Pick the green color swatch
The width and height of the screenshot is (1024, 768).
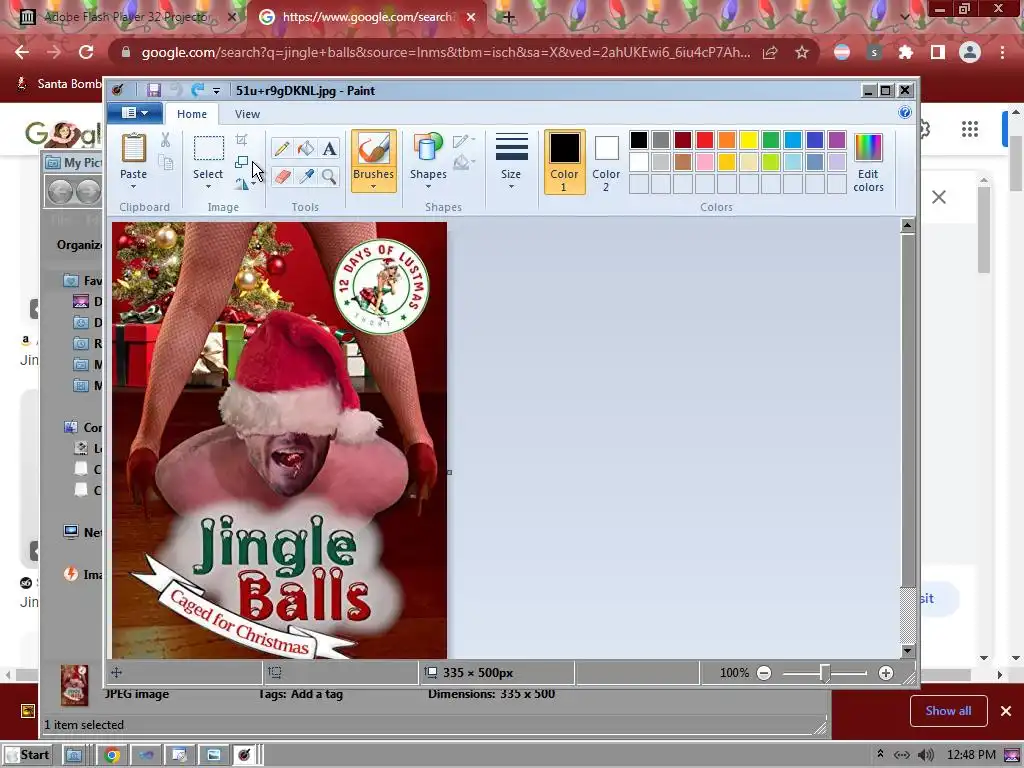[771, 140]
